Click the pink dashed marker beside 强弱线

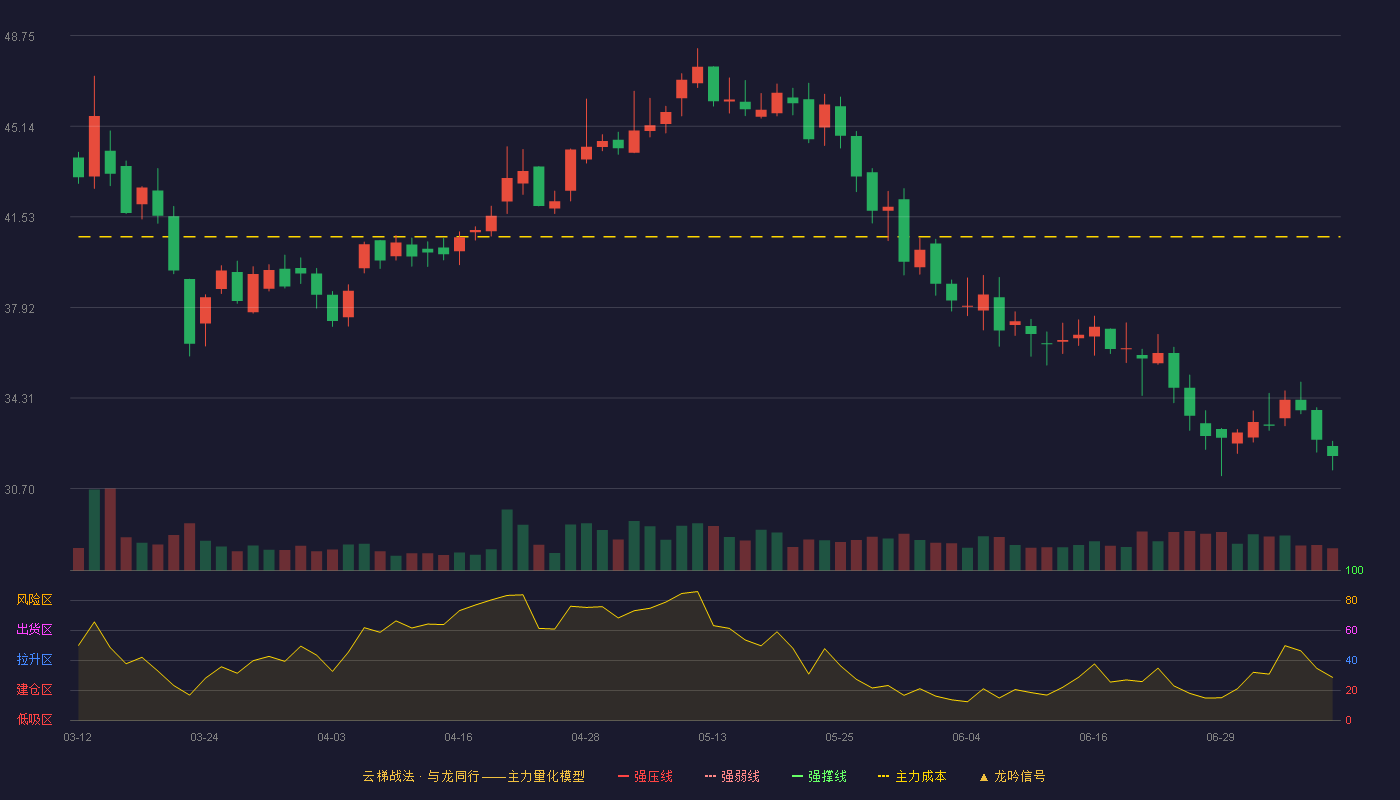[711, 777]
